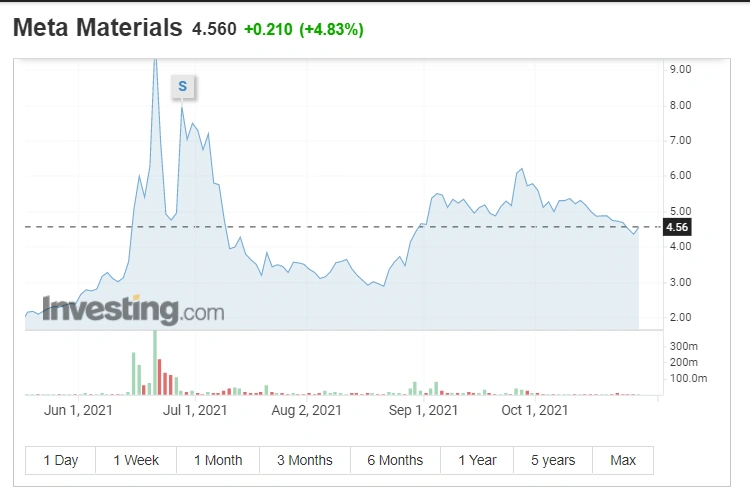Choose the Max chart range

click(x=623, y=460)
